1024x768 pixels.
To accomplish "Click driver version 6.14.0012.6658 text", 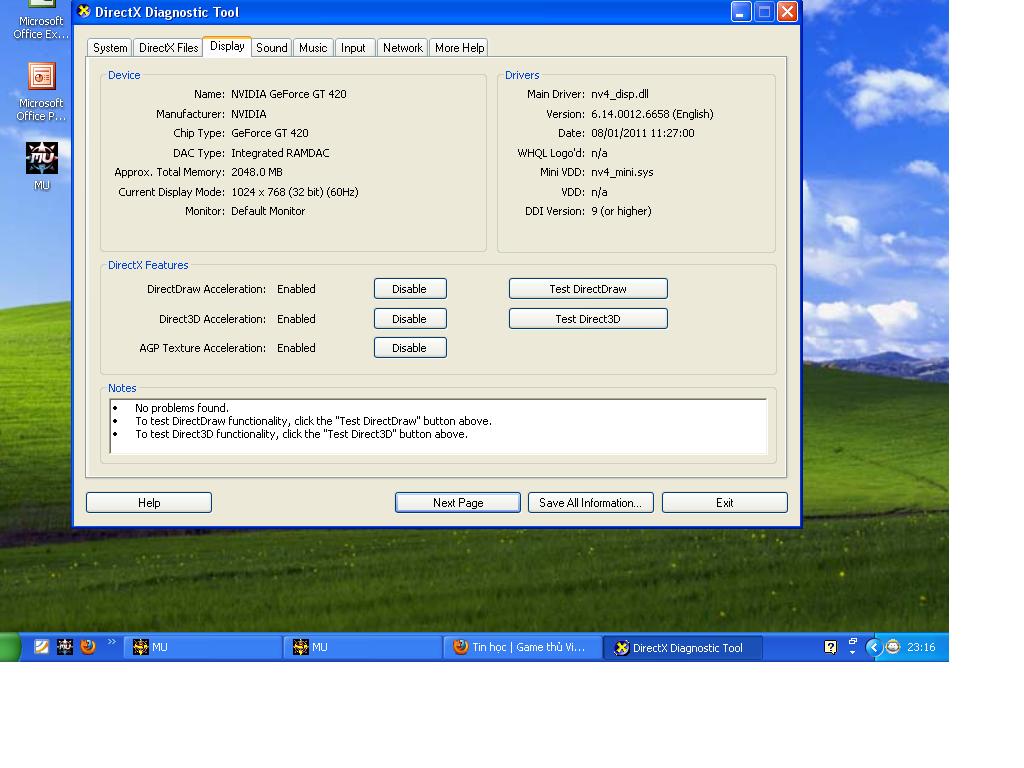I will tap(652, 114).
